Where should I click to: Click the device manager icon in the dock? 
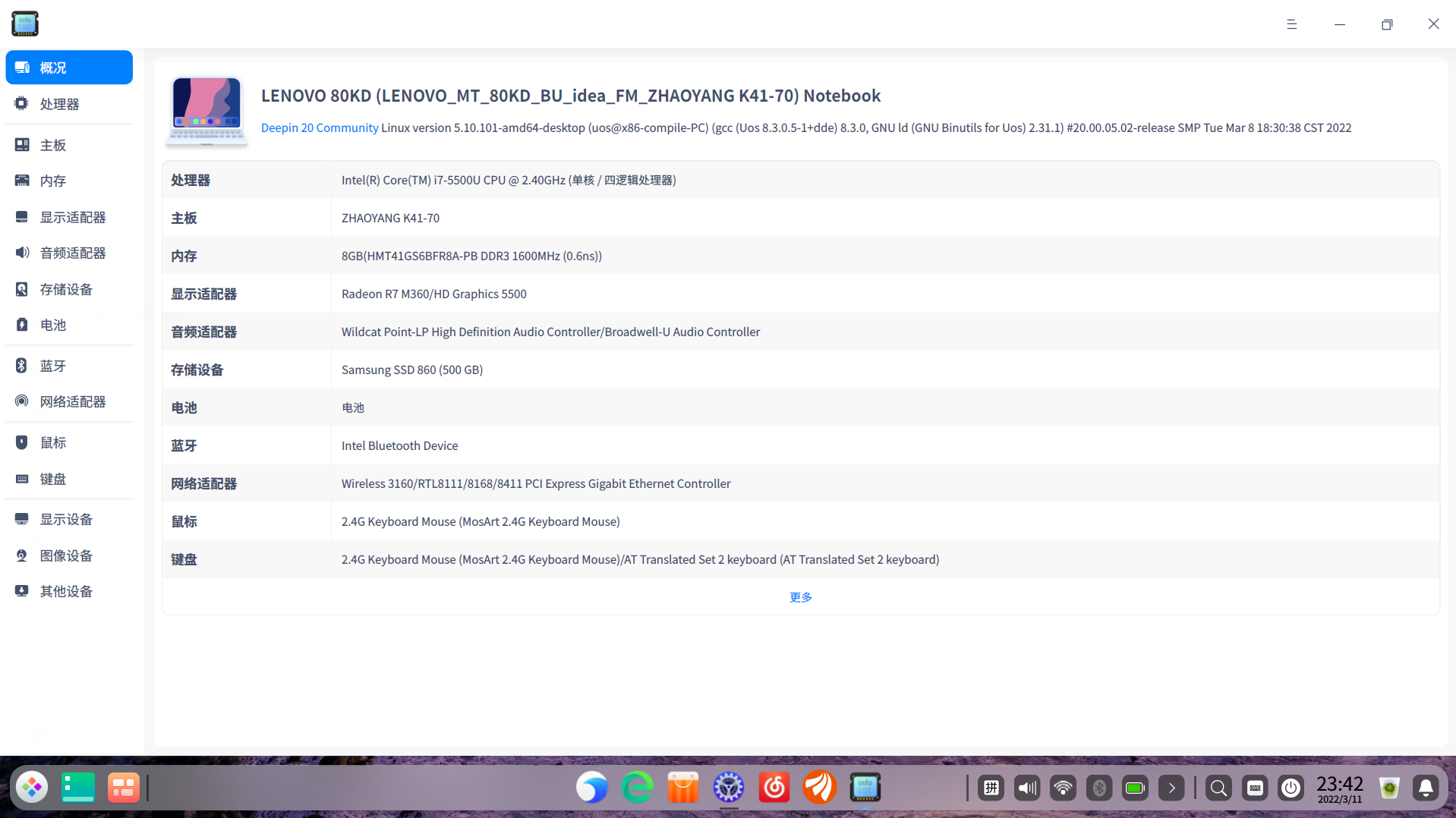(x=865, y=788)
